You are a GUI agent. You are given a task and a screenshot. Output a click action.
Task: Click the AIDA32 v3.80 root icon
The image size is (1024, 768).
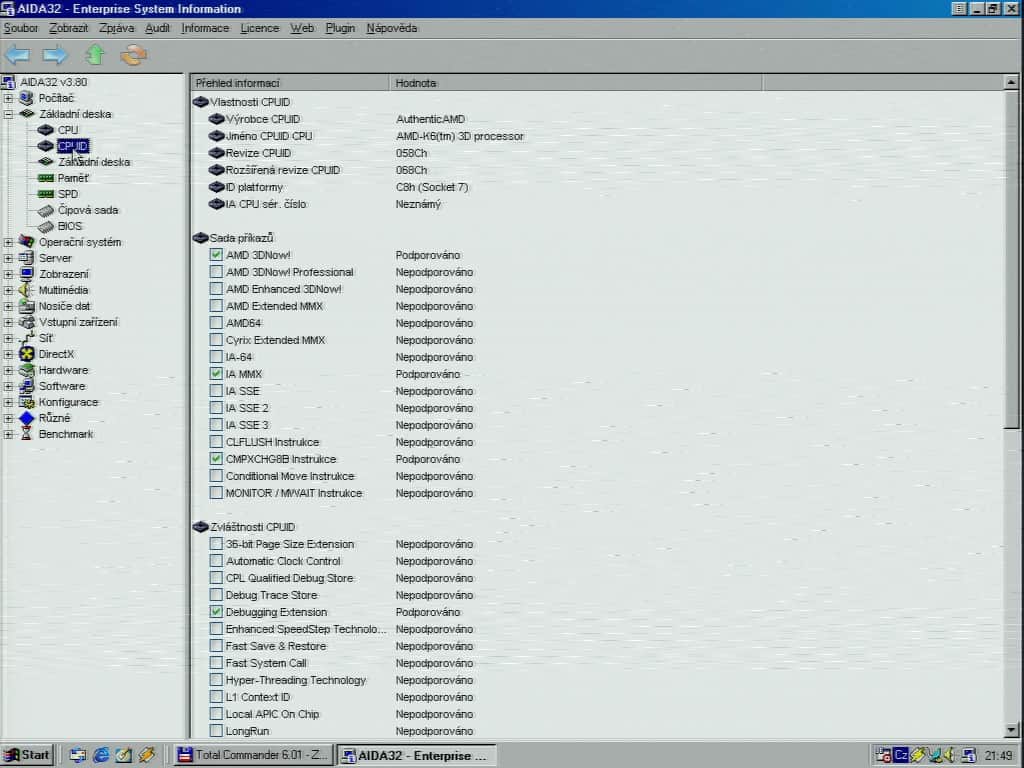[x=8, y=82]
